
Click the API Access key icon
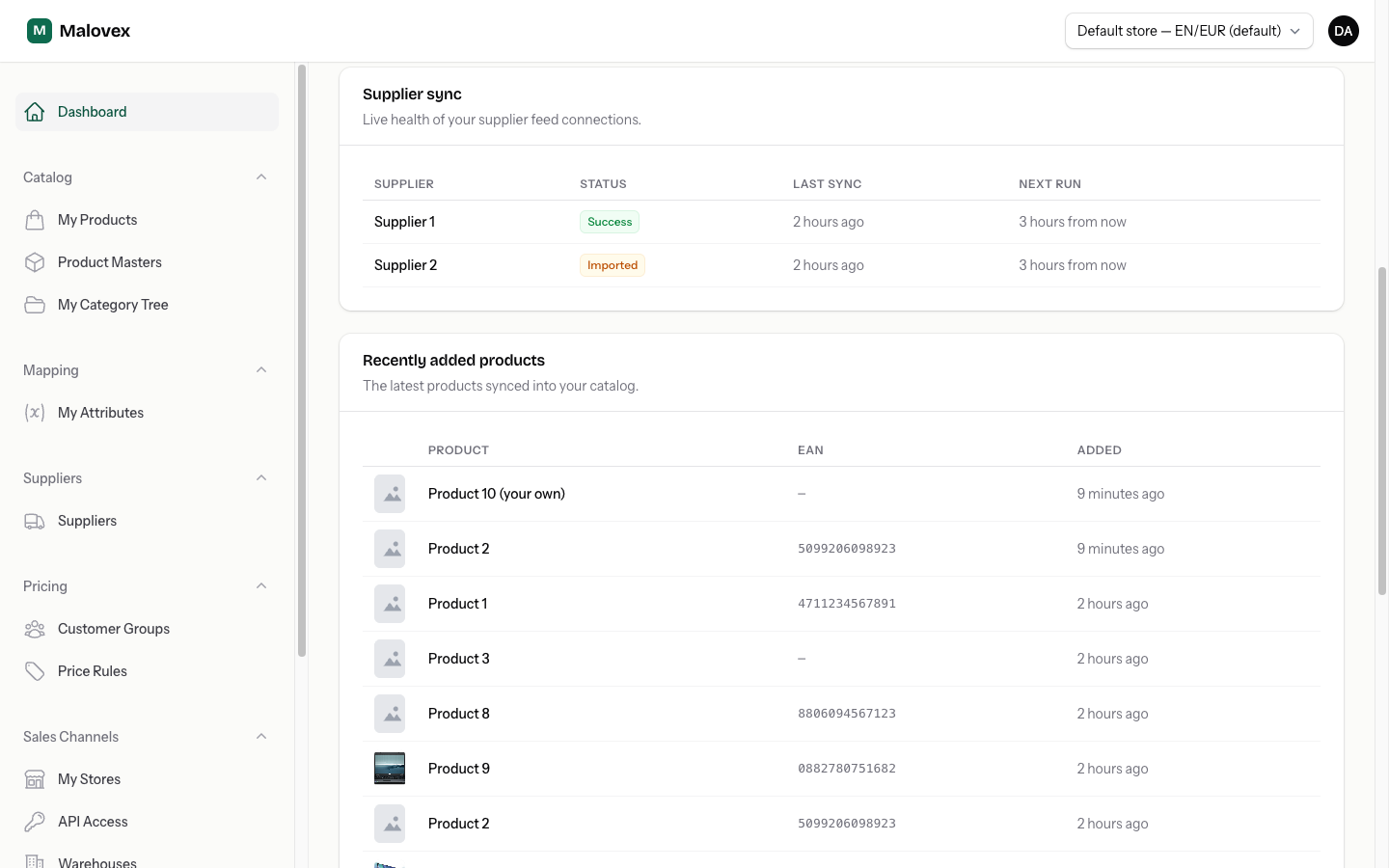pyautogui.click(x=35, y=822)
